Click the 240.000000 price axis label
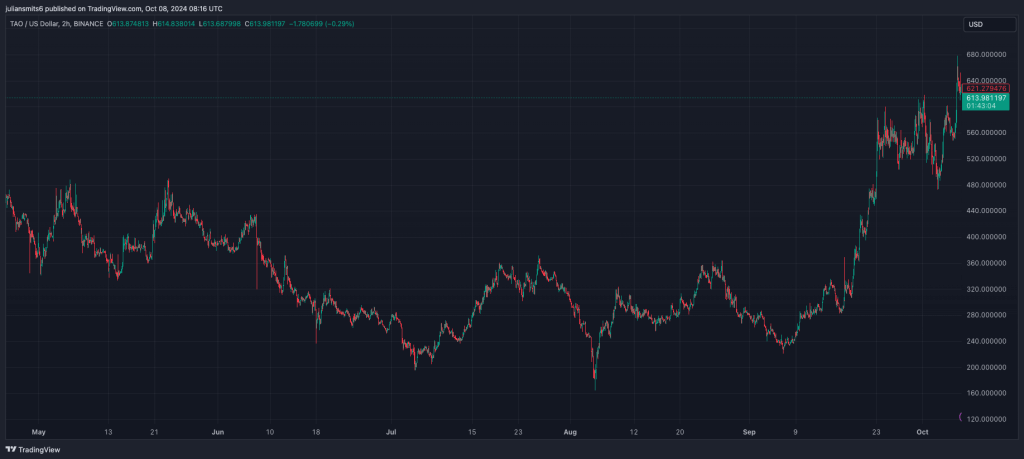Screen dimensions: 1024x459 click(x=987, y=341)
